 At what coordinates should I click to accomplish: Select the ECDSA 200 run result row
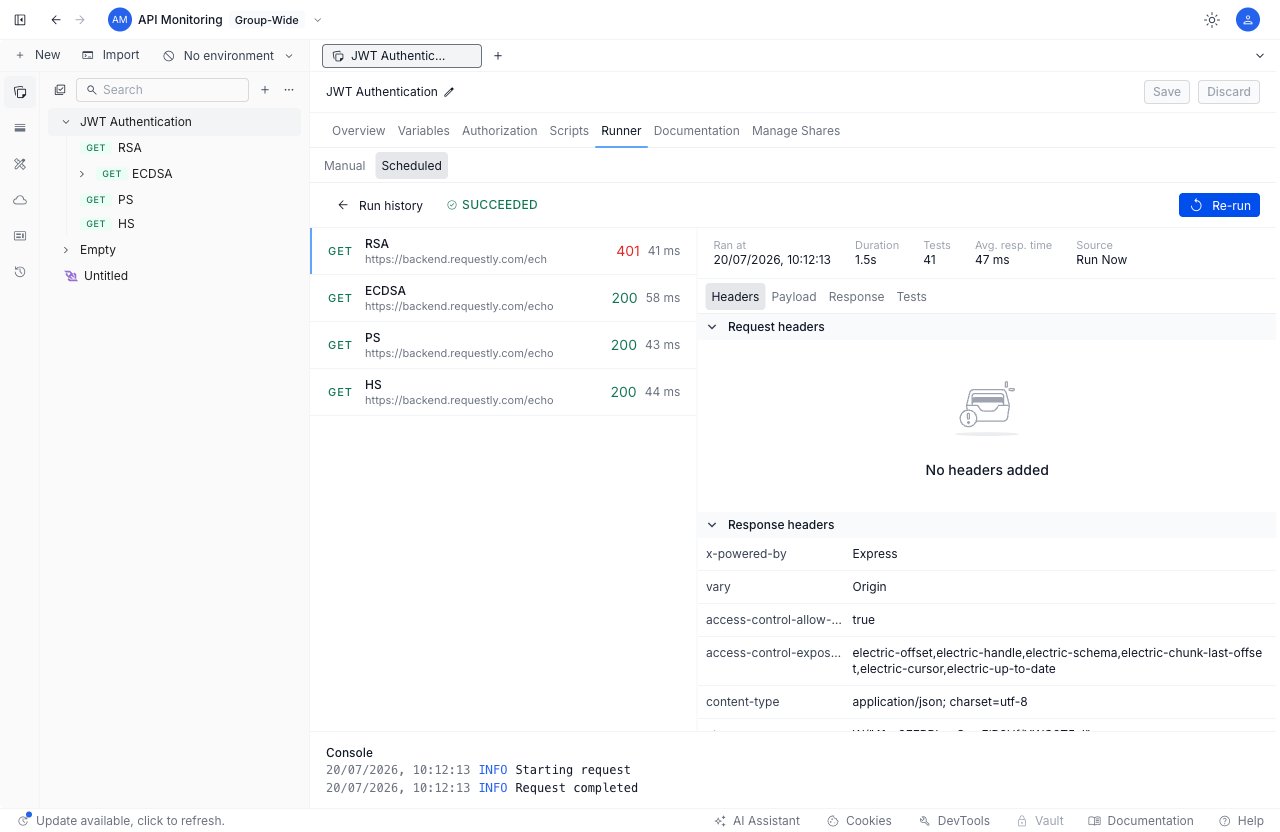coord(503,298)
